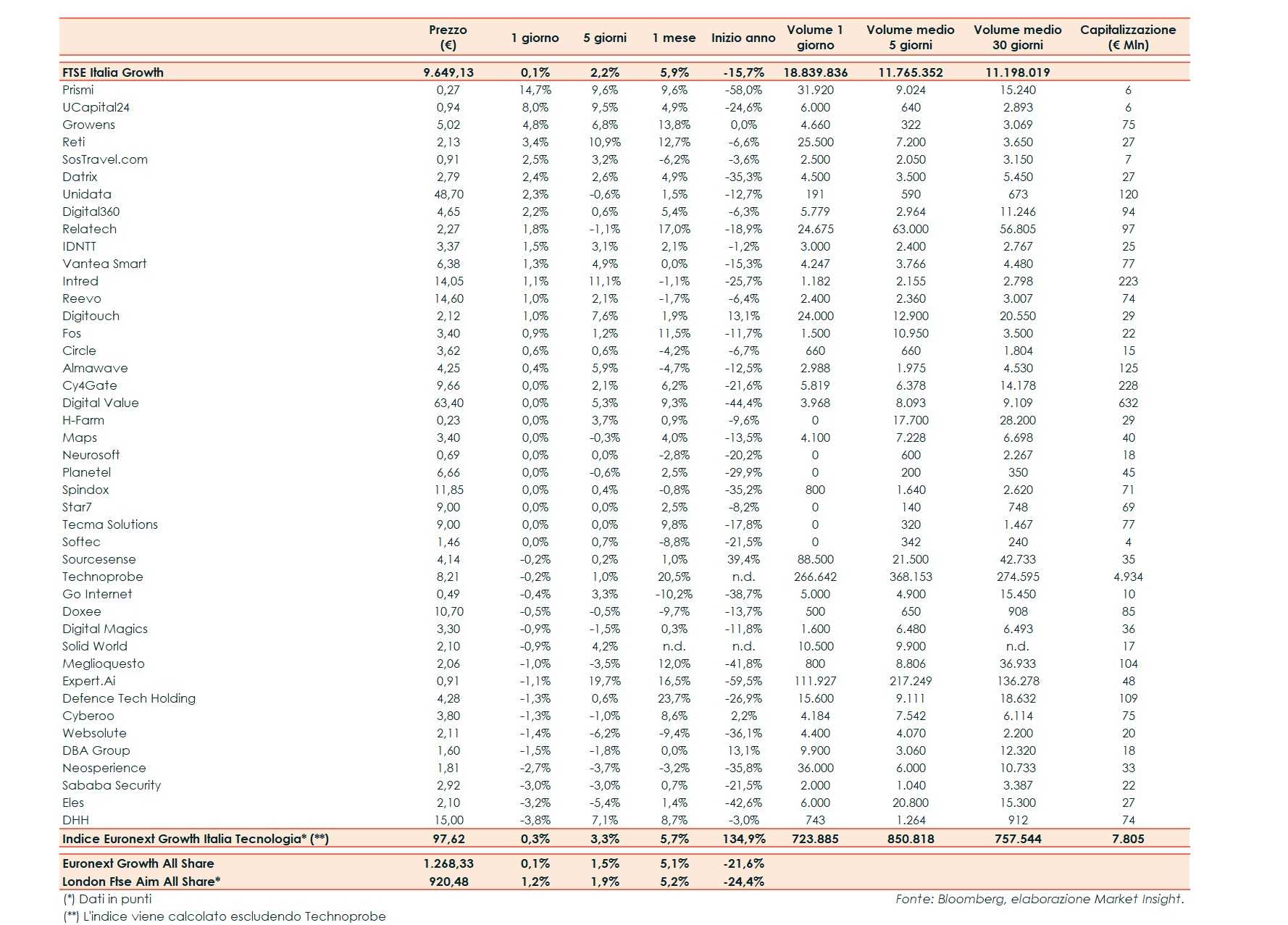
Task: Click the 'Almawave' row name
Action: coord(95,368)
